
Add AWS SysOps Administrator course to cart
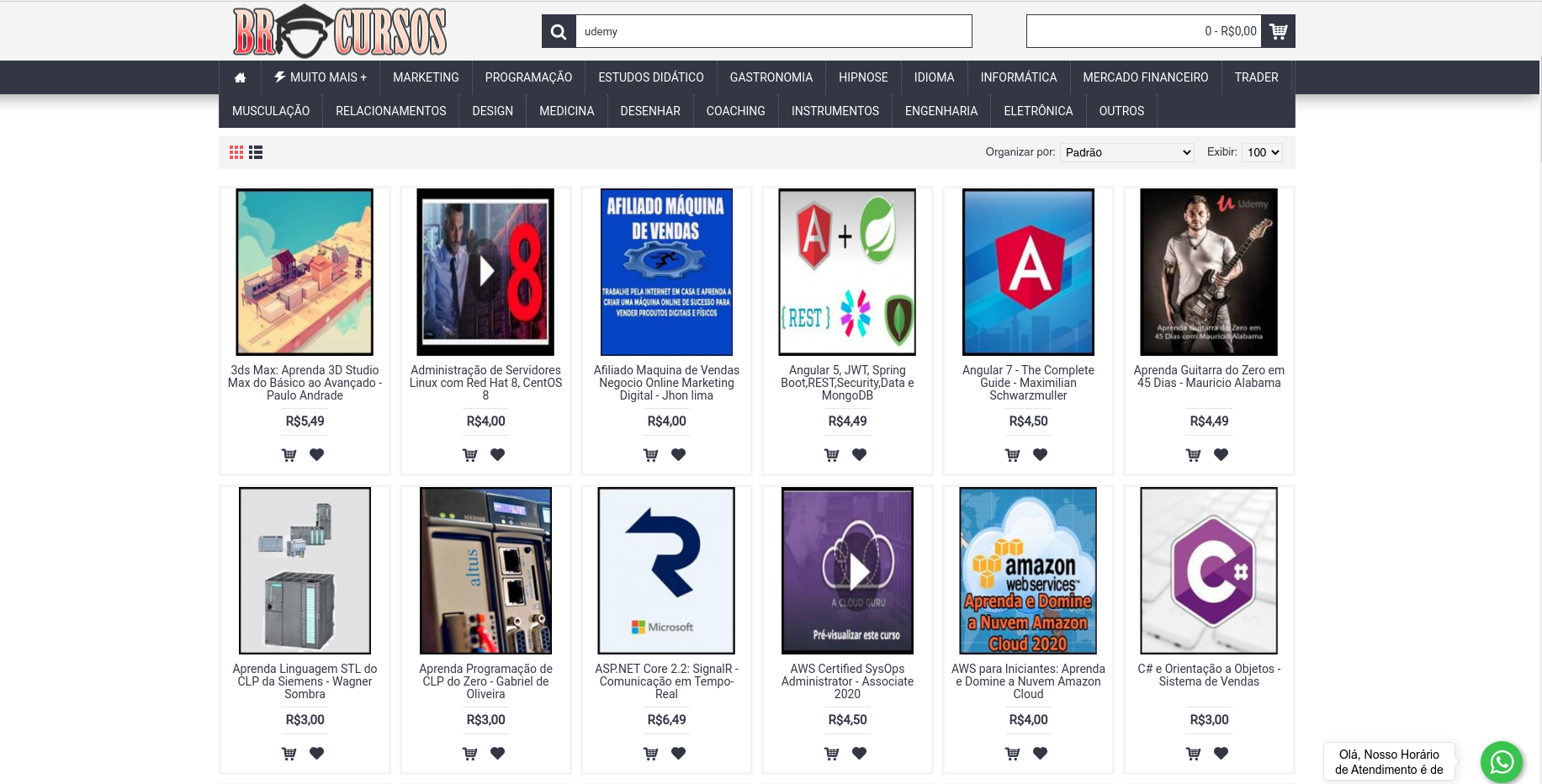click(832, 754)
